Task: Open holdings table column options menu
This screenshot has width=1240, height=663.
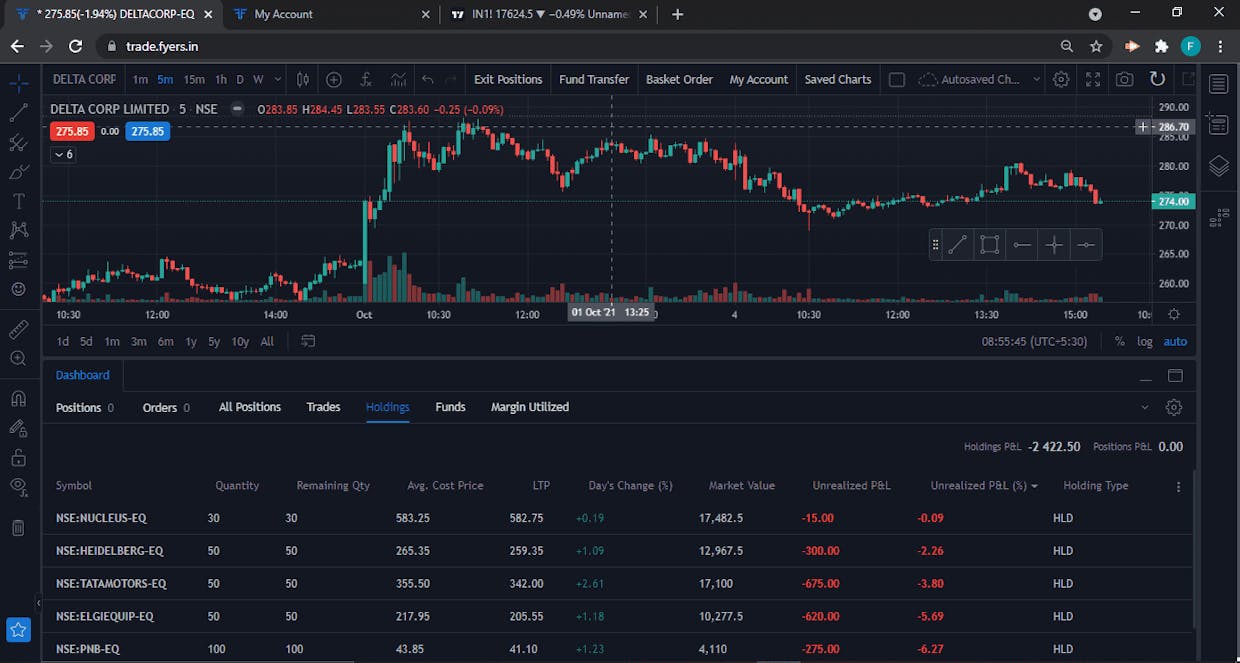Action: [x=1178, y=486]
